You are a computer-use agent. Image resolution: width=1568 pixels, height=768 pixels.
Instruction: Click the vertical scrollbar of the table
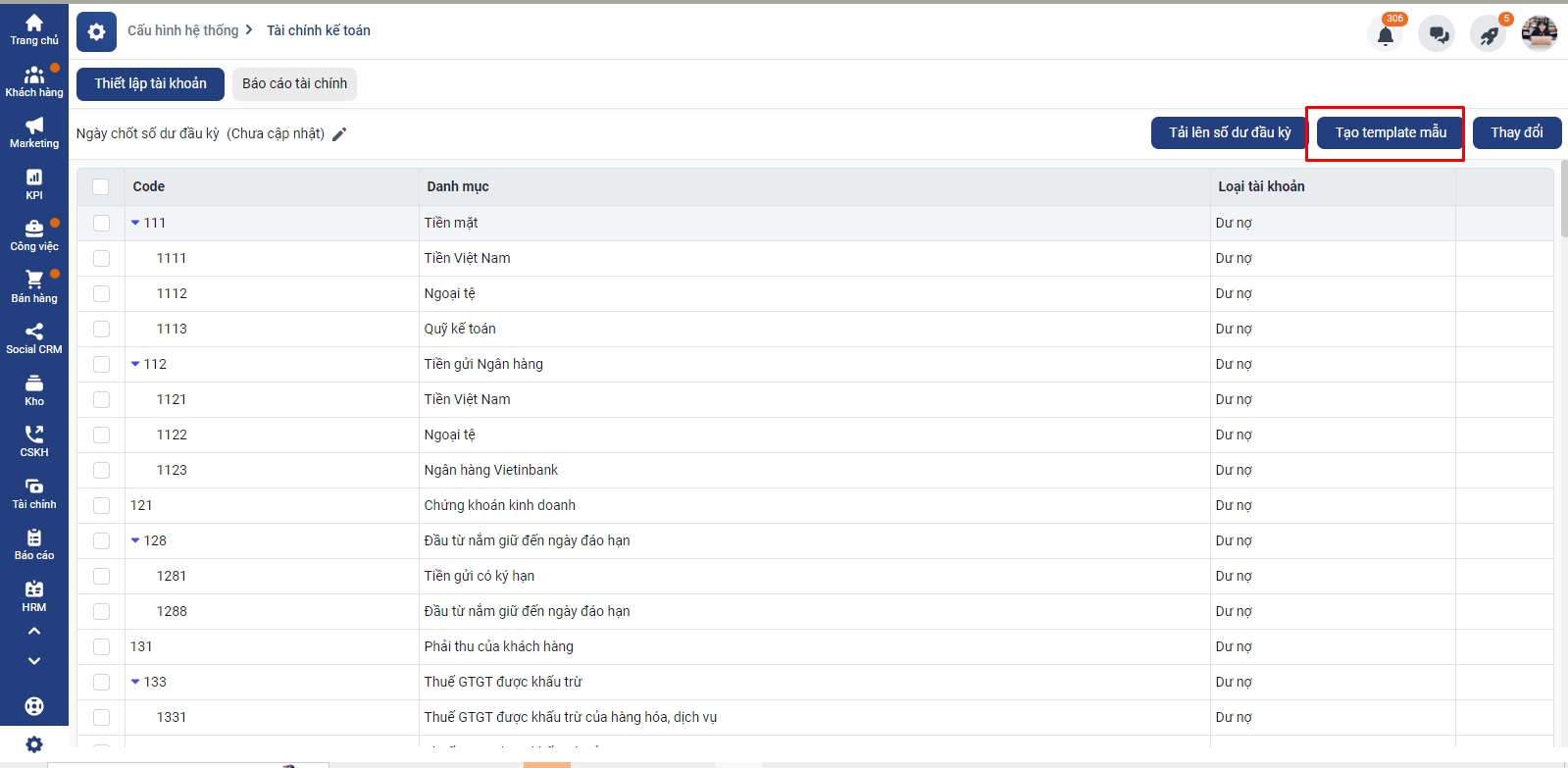[1563, 201]
